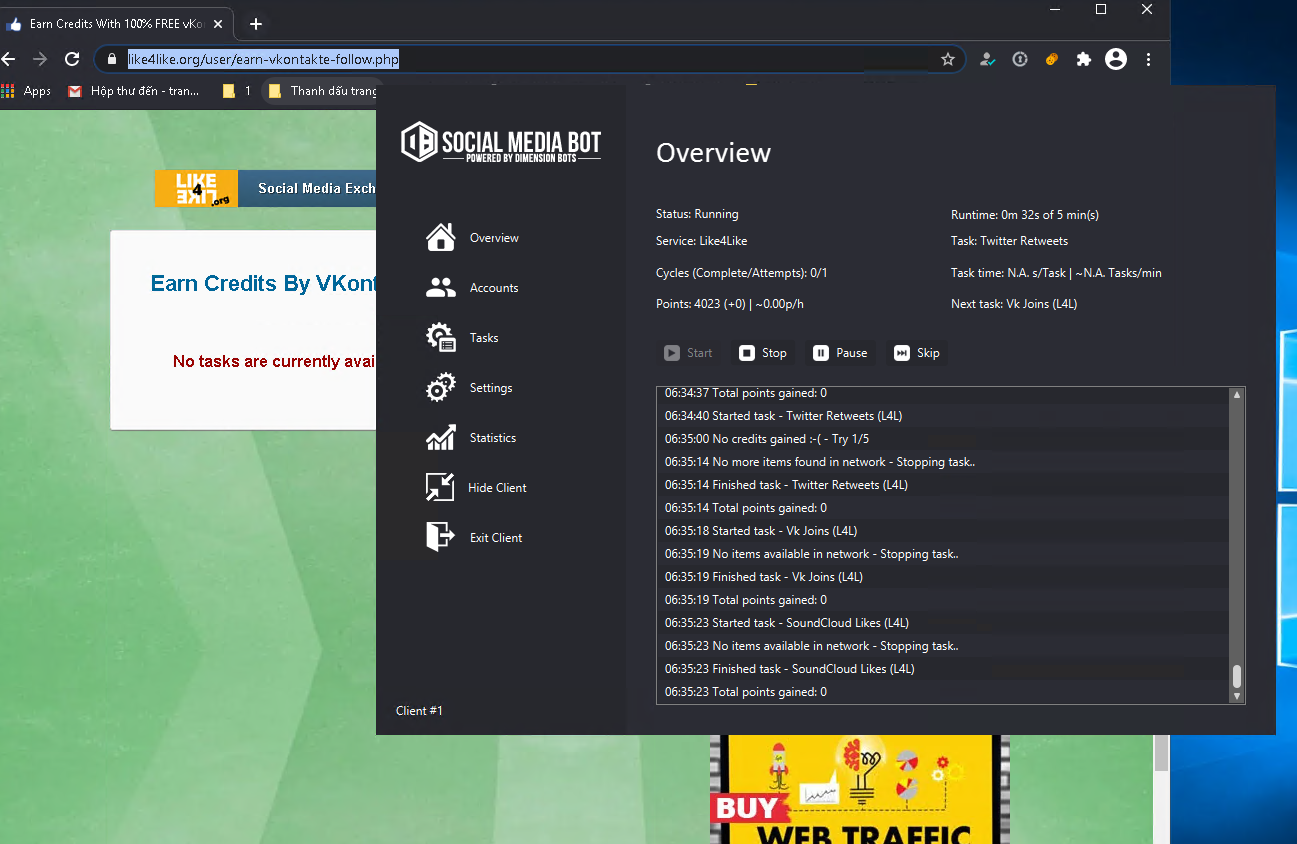Click the checkmark-person extension icon in the toolbar

[988, 60]
